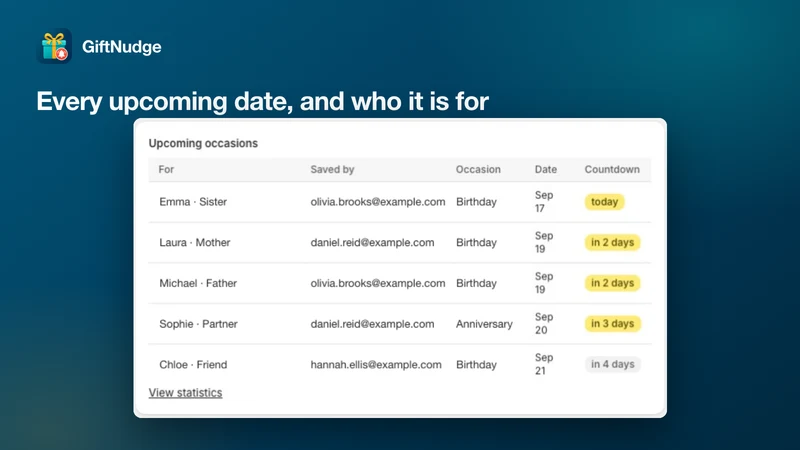This screenshot has width=800, height=450.
Task: Click the 'Sep 19' date in Laura's row
Action: coord(544,242)
